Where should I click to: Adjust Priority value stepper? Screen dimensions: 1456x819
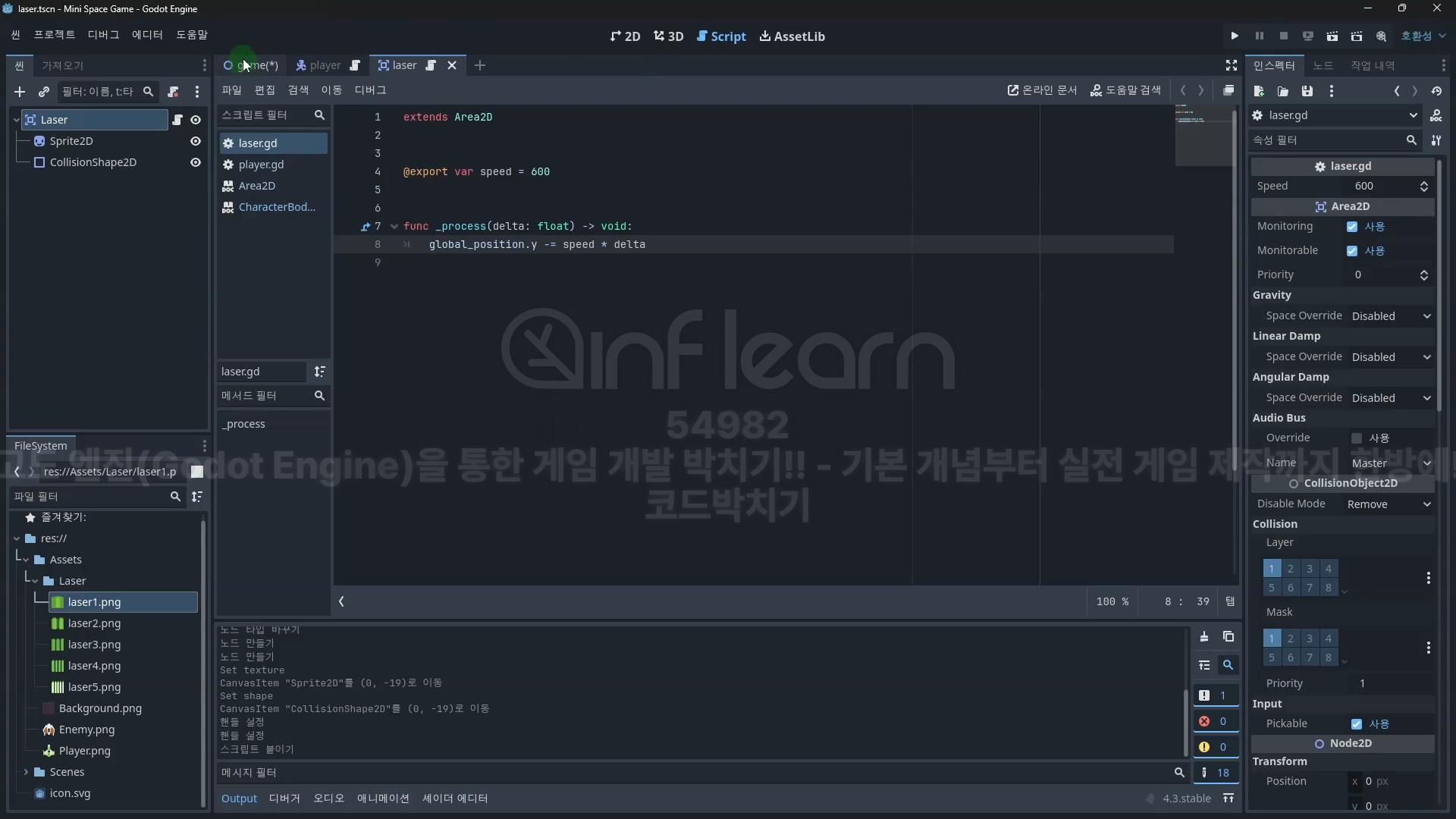(x=1424, y=275)
